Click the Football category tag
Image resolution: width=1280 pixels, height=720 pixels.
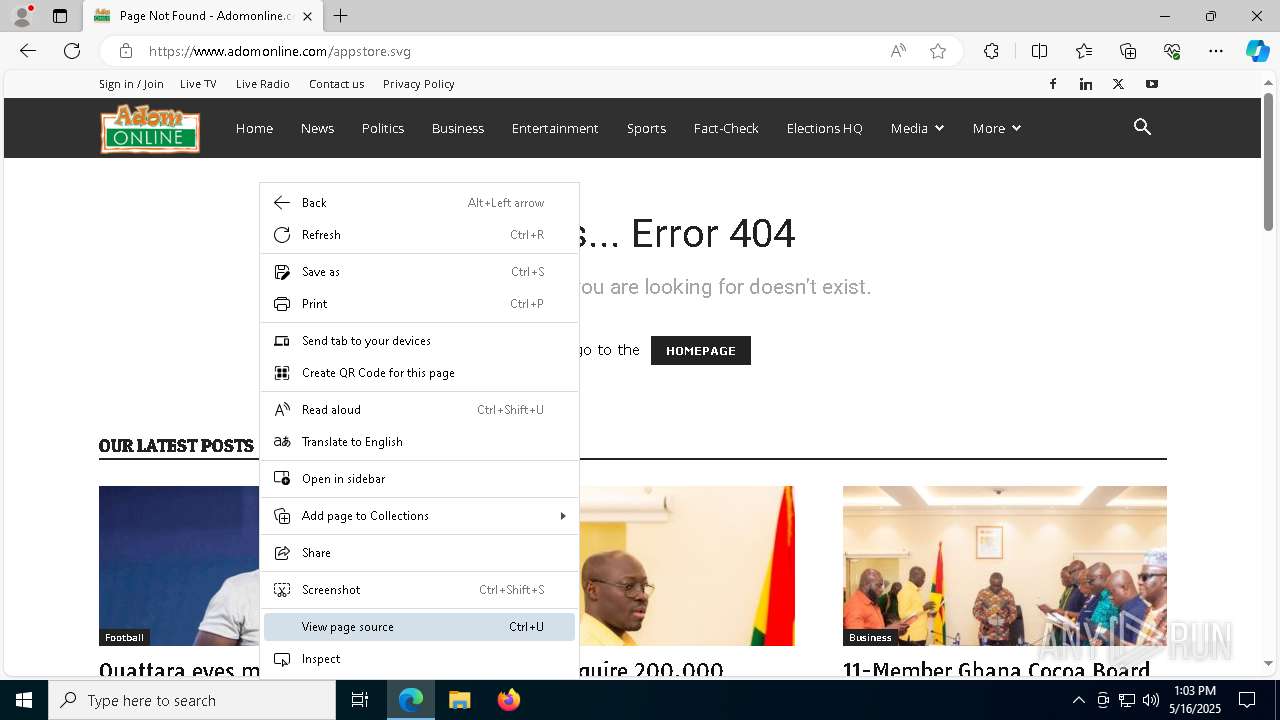click(x=125, y=637)
